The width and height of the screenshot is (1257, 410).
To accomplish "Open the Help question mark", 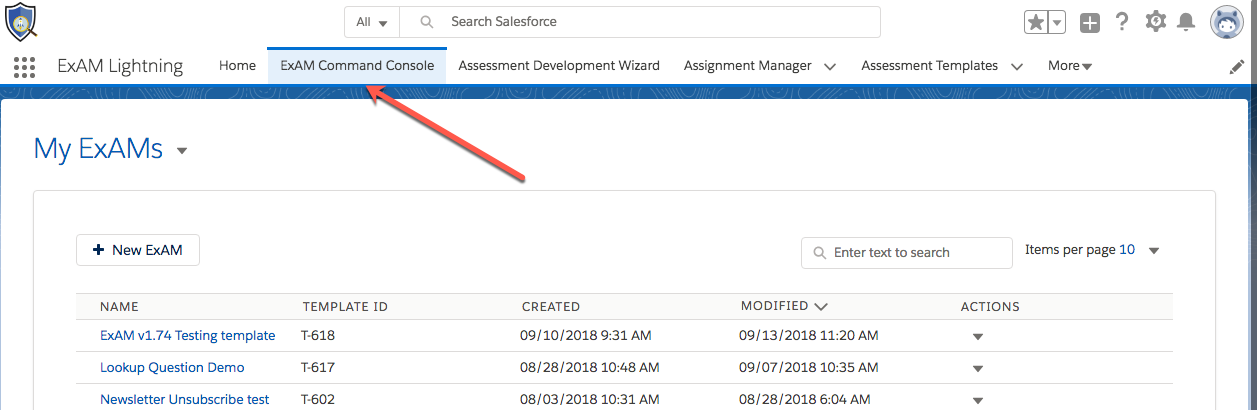I will point(1122,21).
